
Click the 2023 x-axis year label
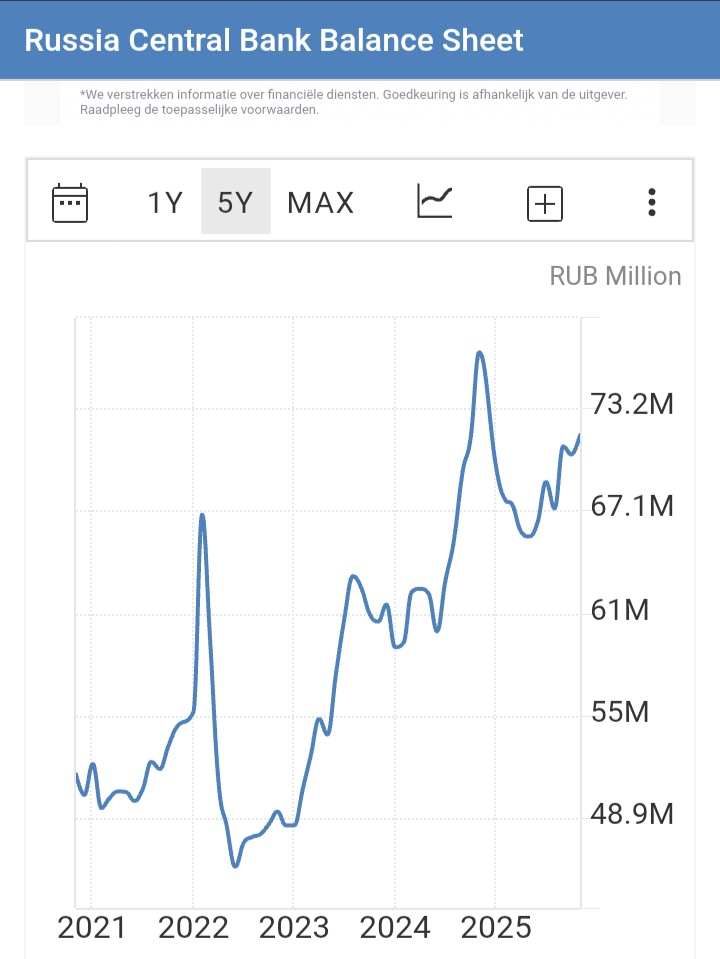coord(294,928)
